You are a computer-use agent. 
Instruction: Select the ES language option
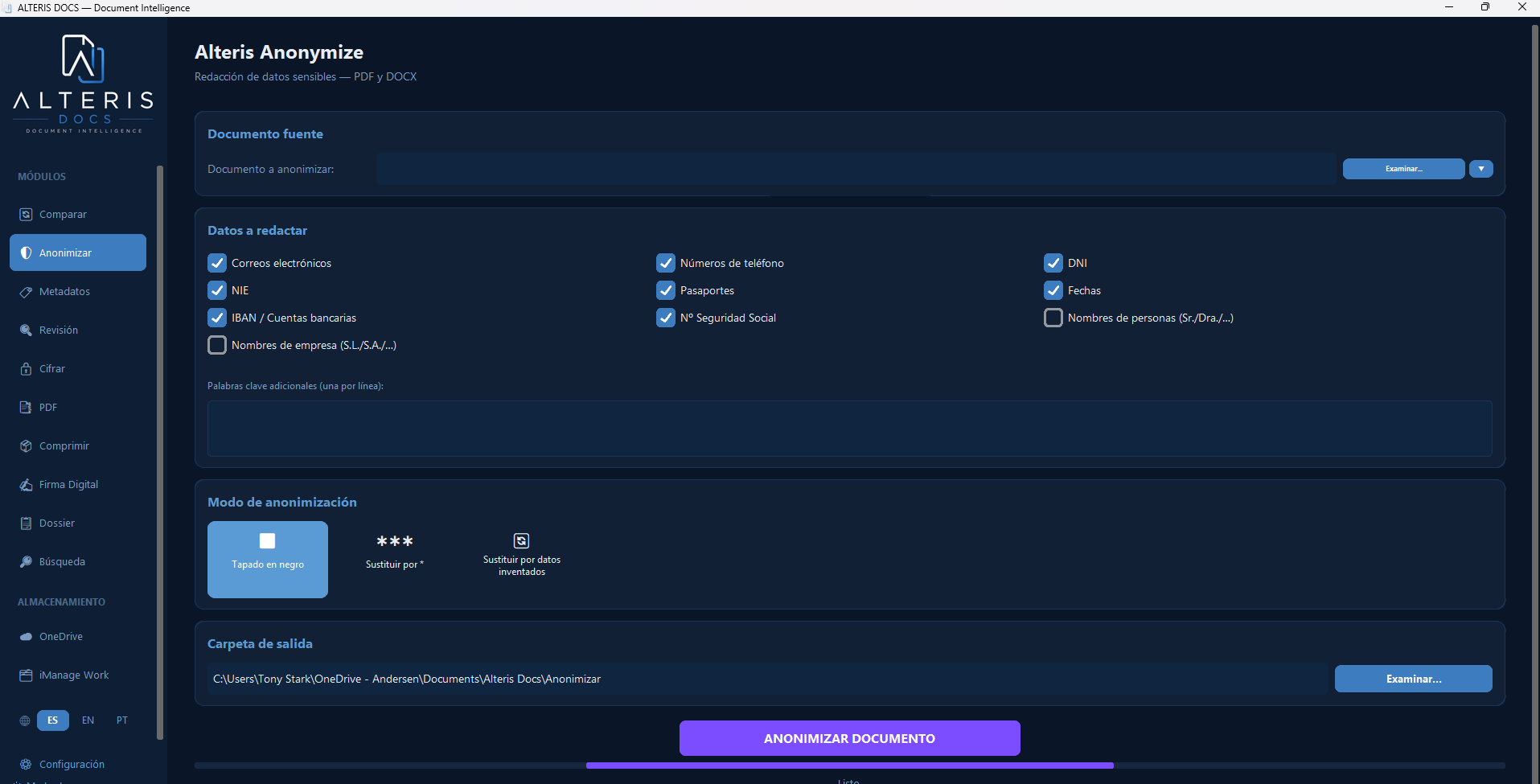pyautogui.click(x=53, y=720)
